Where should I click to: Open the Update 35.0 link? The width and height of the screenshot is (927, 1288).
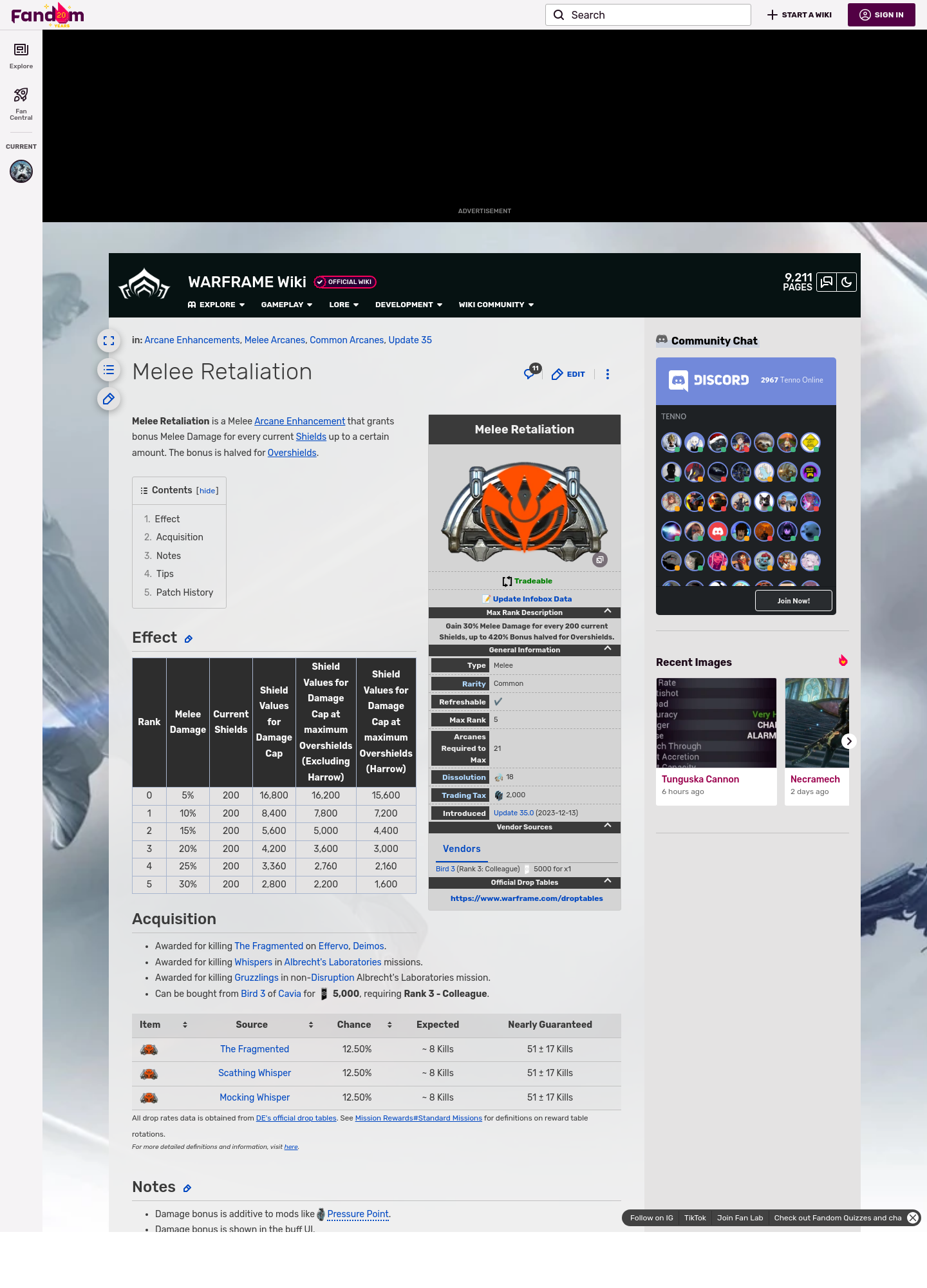(x=514, y=813)
